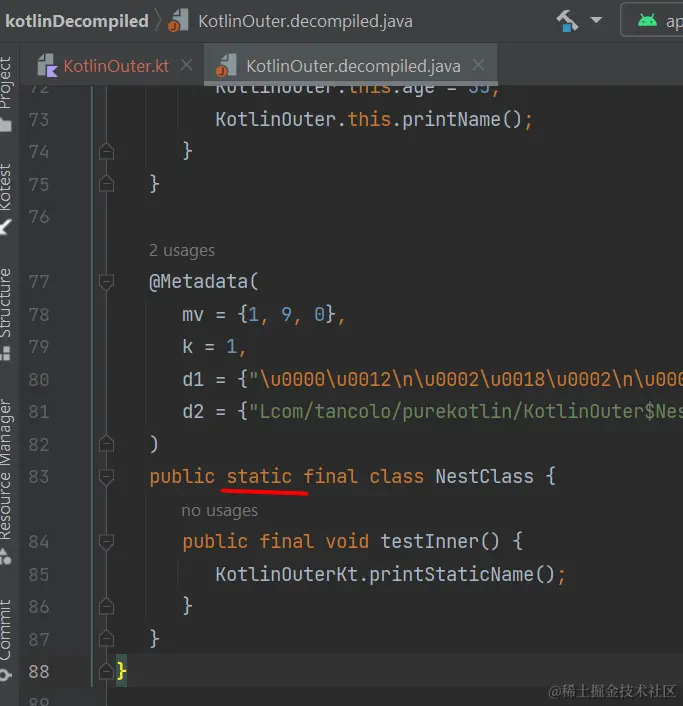Click the Kotlin file icon on KotlinOuter.kt tab
683x706 pixels.
[47, 66]
